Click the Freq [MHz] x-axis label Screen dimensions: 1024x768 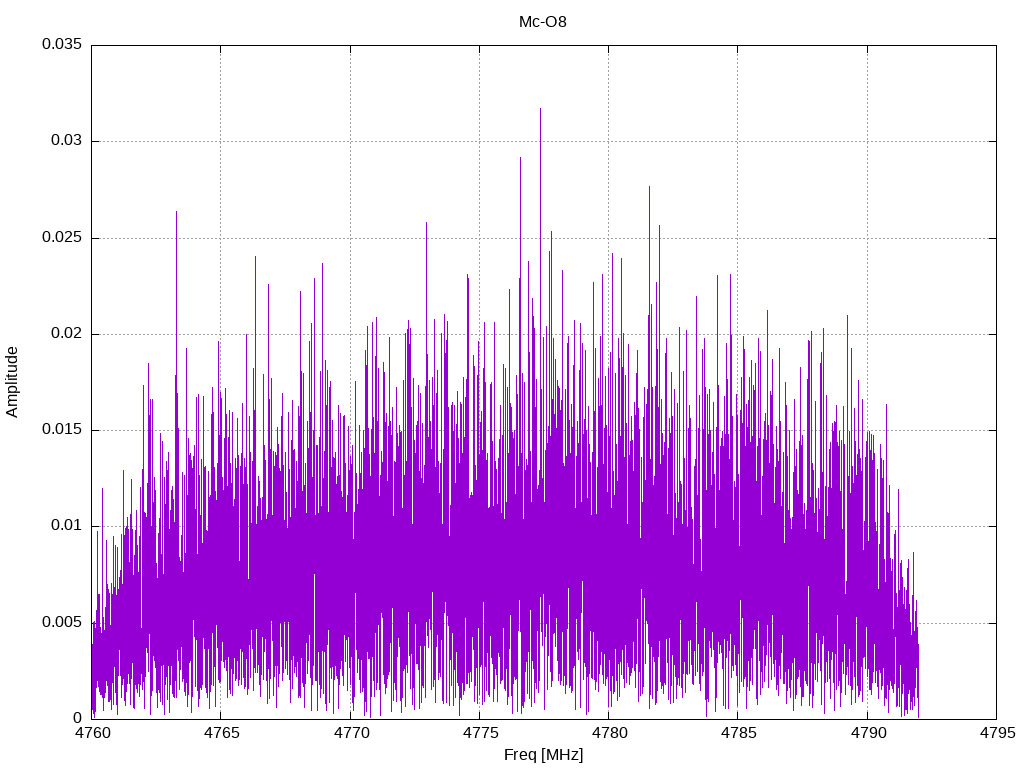(x=543, y=755)
